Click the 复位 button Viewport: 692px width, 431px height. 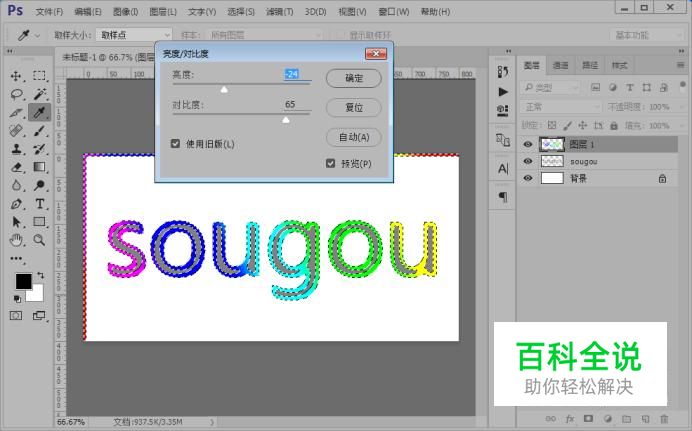(354, 108)
